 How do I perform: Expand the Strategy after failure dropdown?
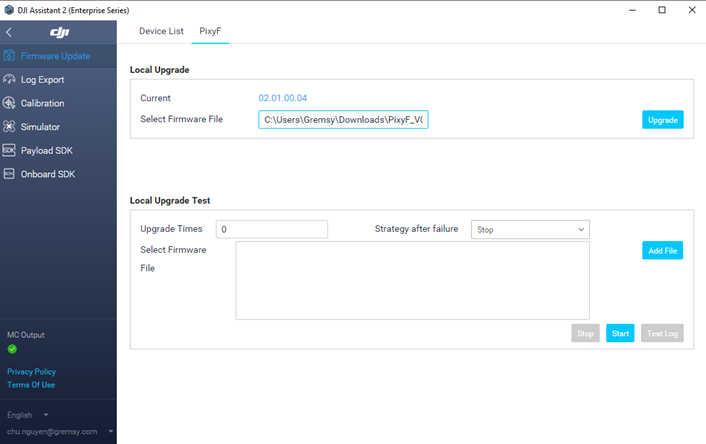coord(530,230)
